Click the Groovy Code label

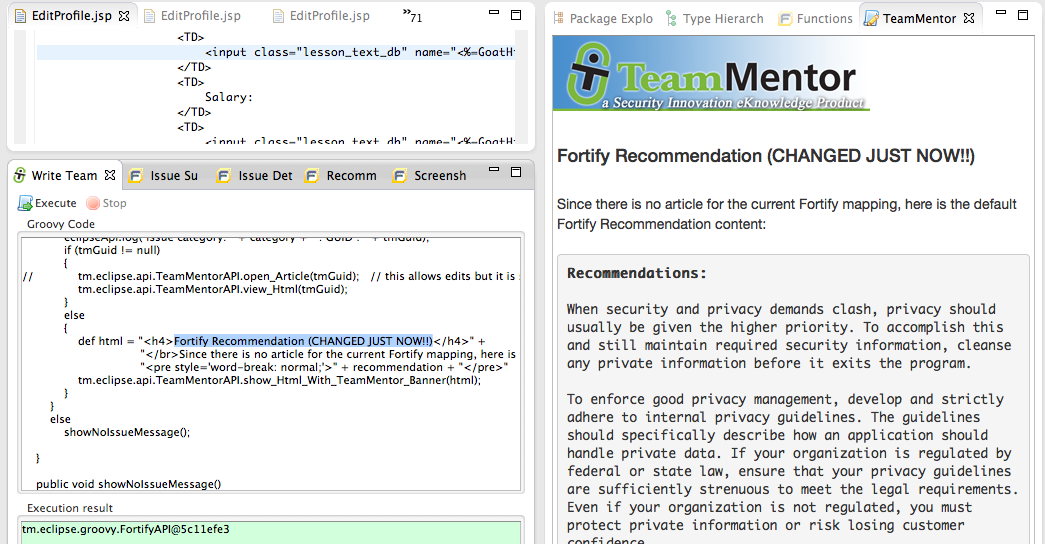[61, 224]
